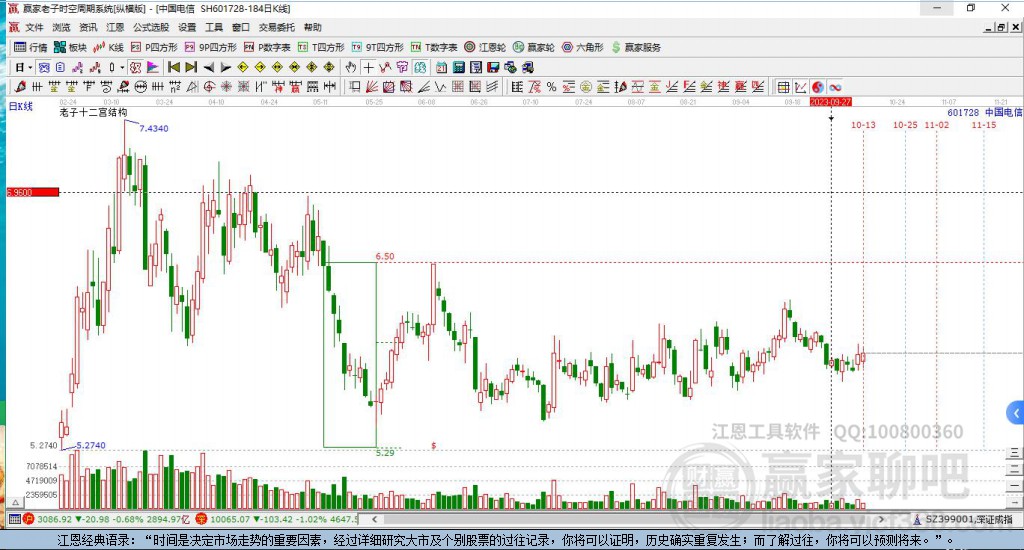Click the horizontal scrollbar left arrow
This screenshot has height=550, width=1024.
click(x=374, y=519)
